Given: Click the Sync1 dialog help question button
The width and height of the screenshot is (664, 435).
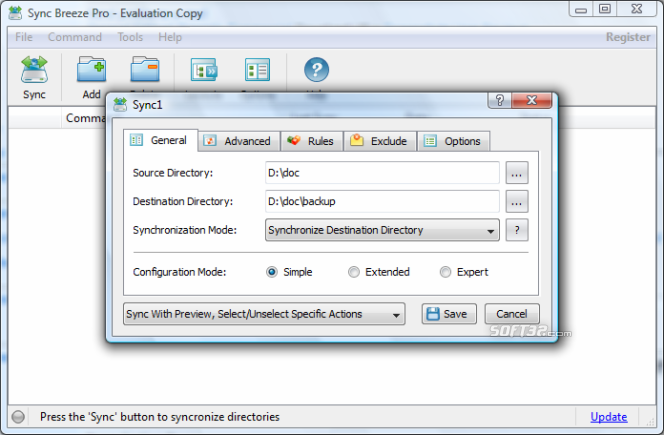Looking at the screenshot, I should (x=499, y=100).
